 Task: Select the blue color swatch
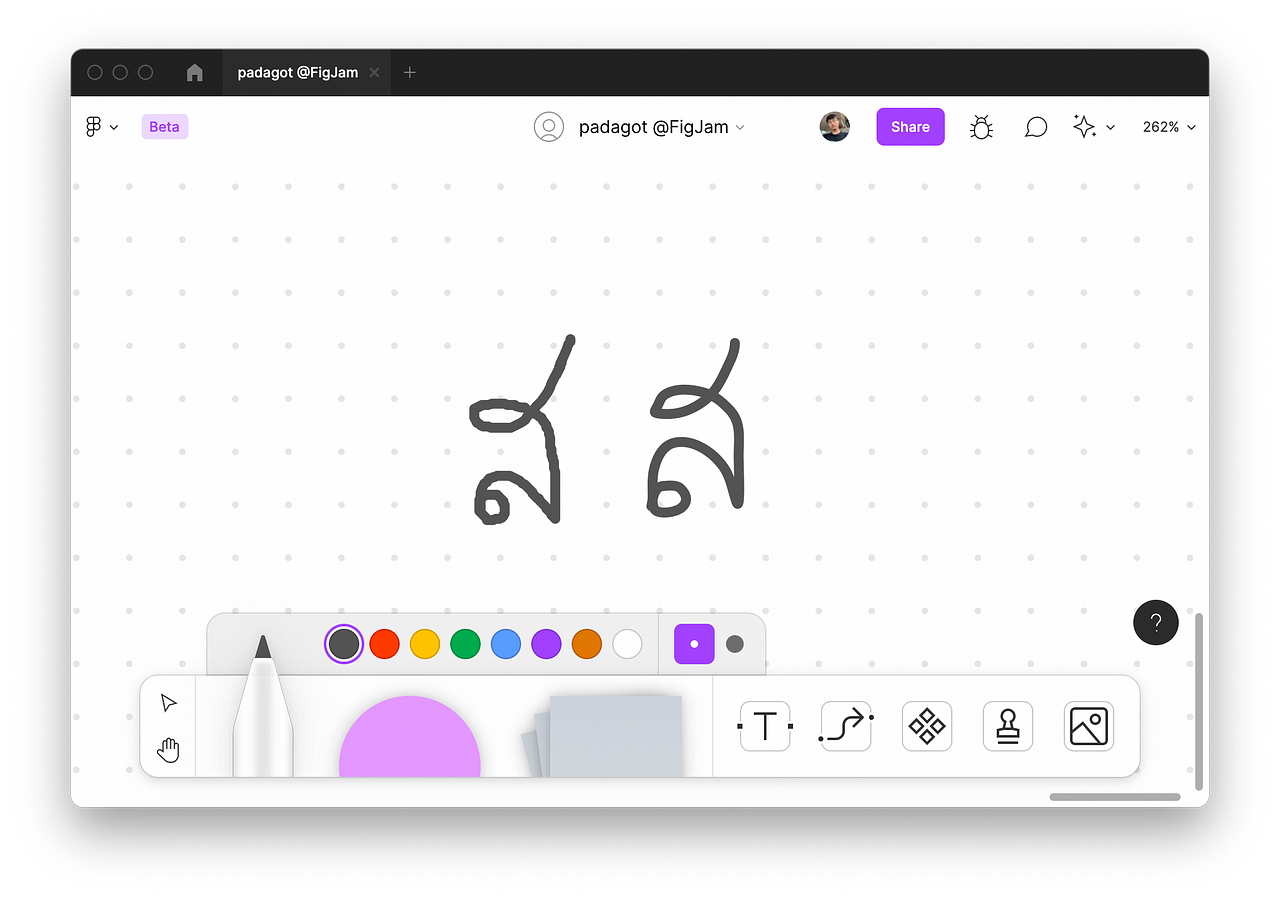tap(506, 644)
